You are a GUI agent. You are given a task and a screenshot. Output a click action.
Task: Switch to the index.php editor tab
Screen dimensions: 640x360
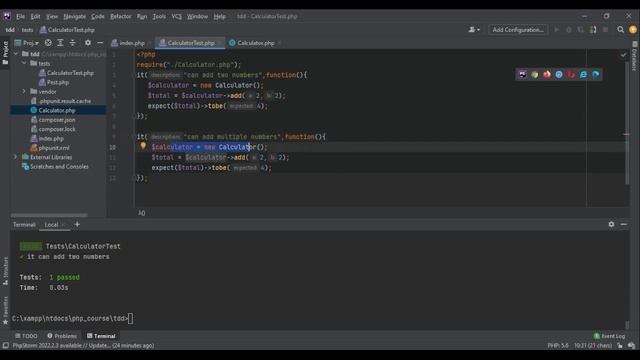131,43
